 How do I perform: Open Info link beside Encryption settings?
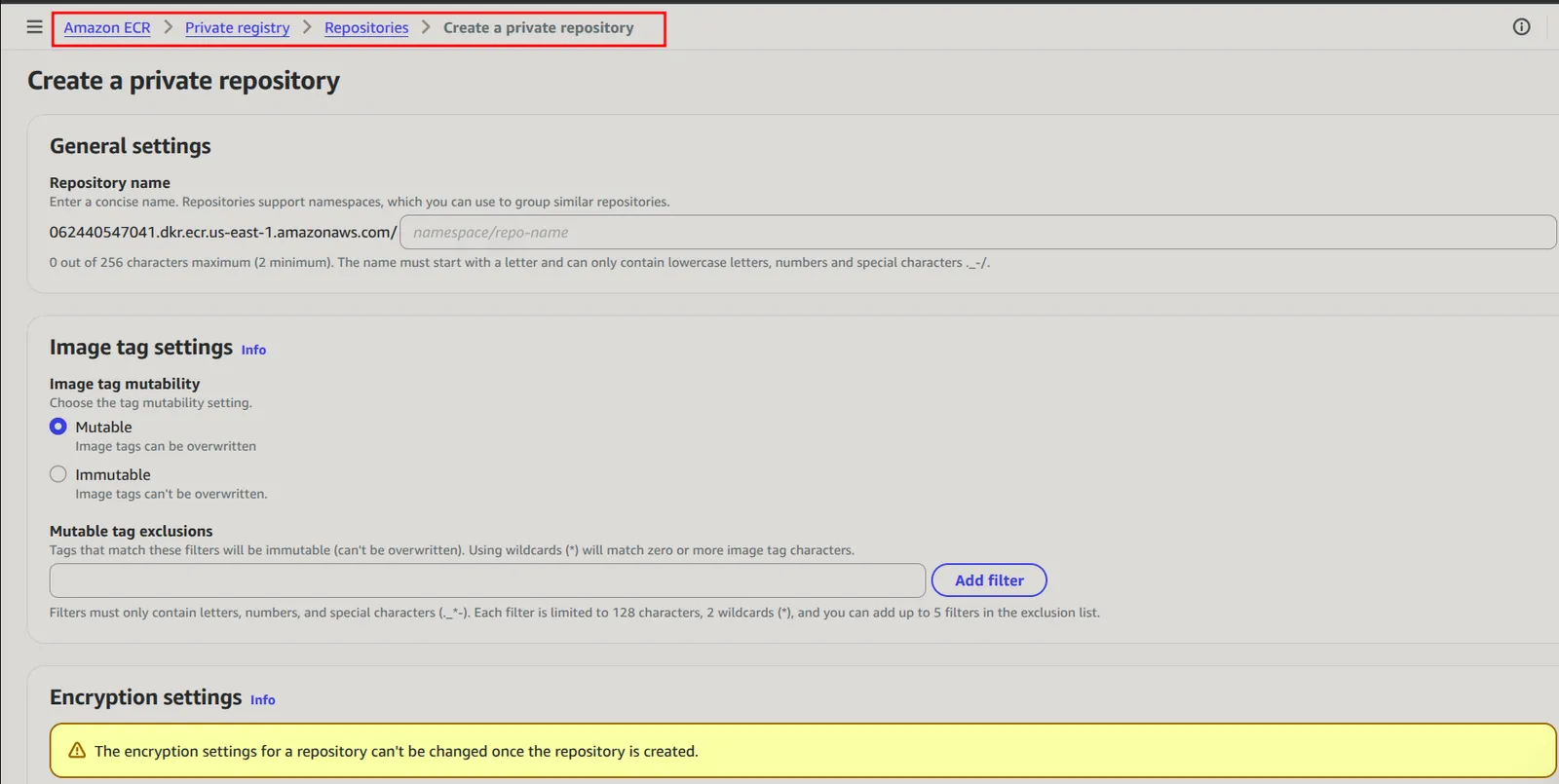point(262,700)
